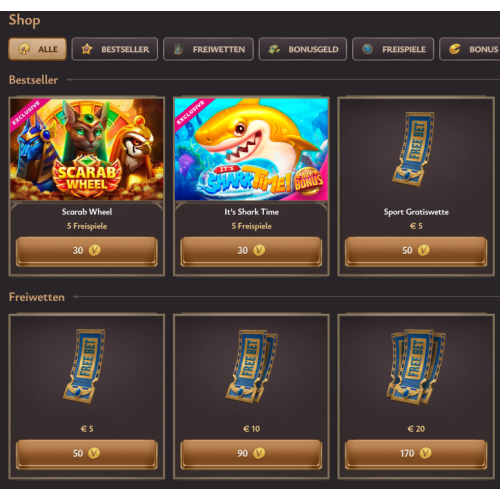Click the Scarab Wheel game thumbnail
The height and width of the screenshot is (500, 500).
(87, 149)
